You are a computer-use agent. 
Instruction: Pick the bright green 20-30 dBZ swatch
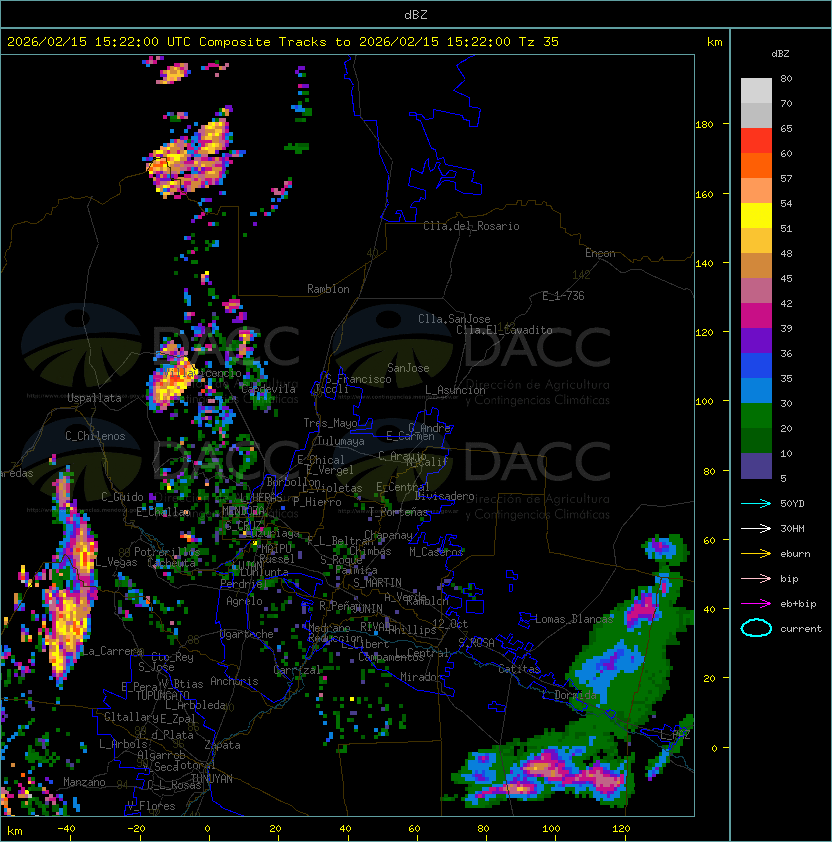[756, 416]
